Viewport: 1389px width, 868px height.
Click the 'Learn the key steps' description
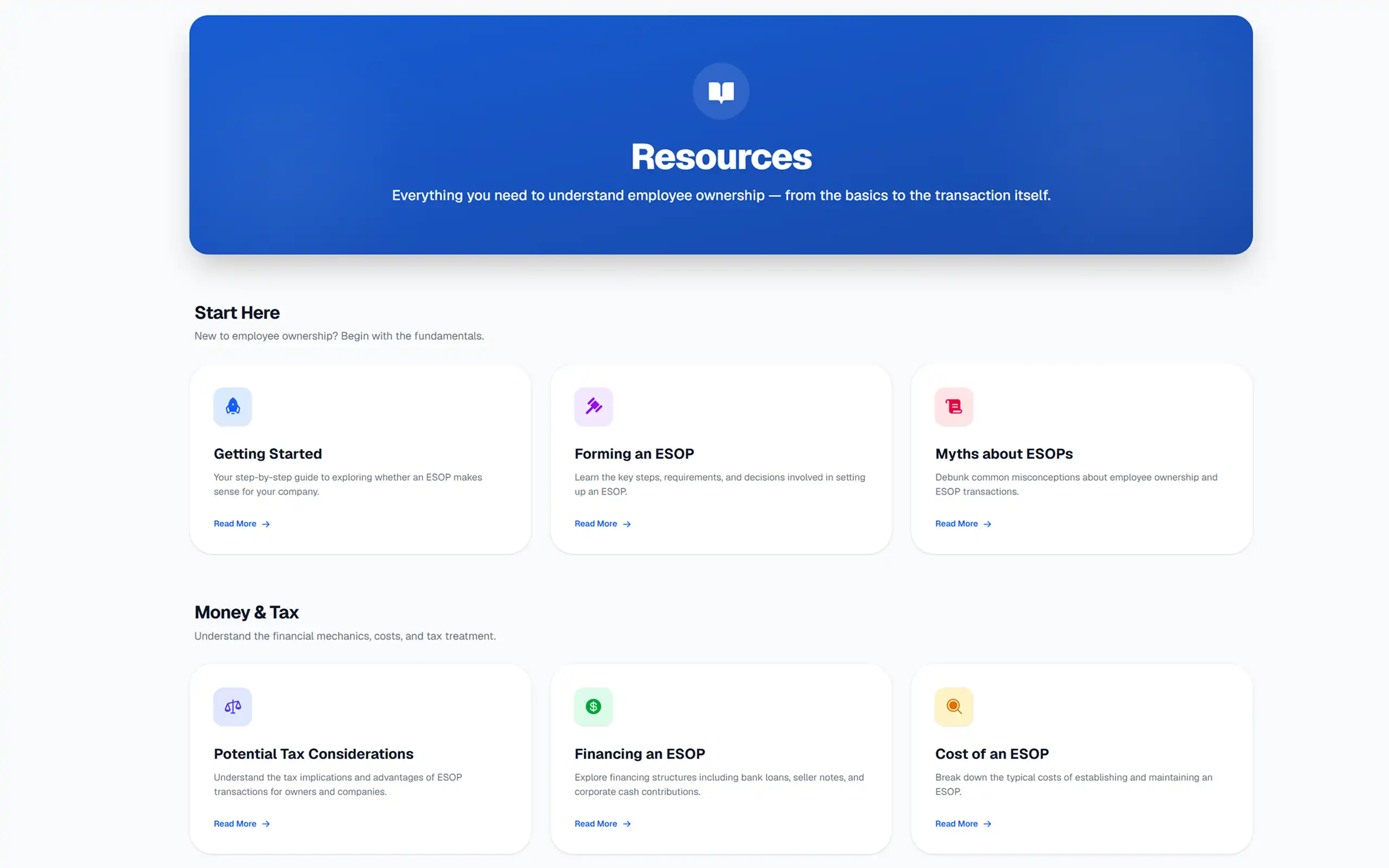[x=720, y=484]
